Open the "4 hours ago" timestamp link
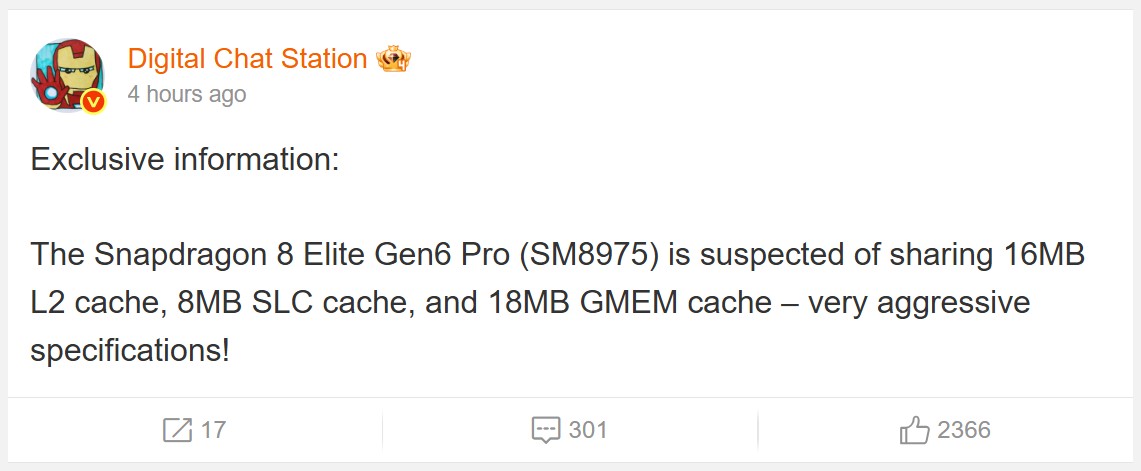 pyautogui.click(x=186, y=95)
